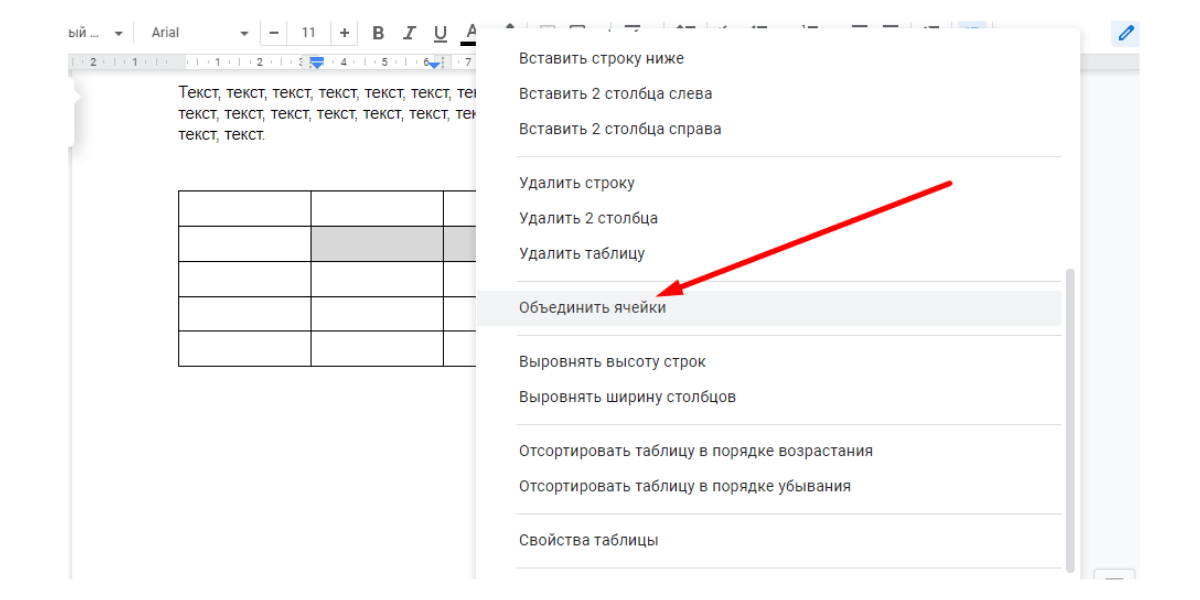Image resolution: width=1200 pixels, height=600 pixels.
Task: Decrease font size with minus button
Action: click(274, 33)
